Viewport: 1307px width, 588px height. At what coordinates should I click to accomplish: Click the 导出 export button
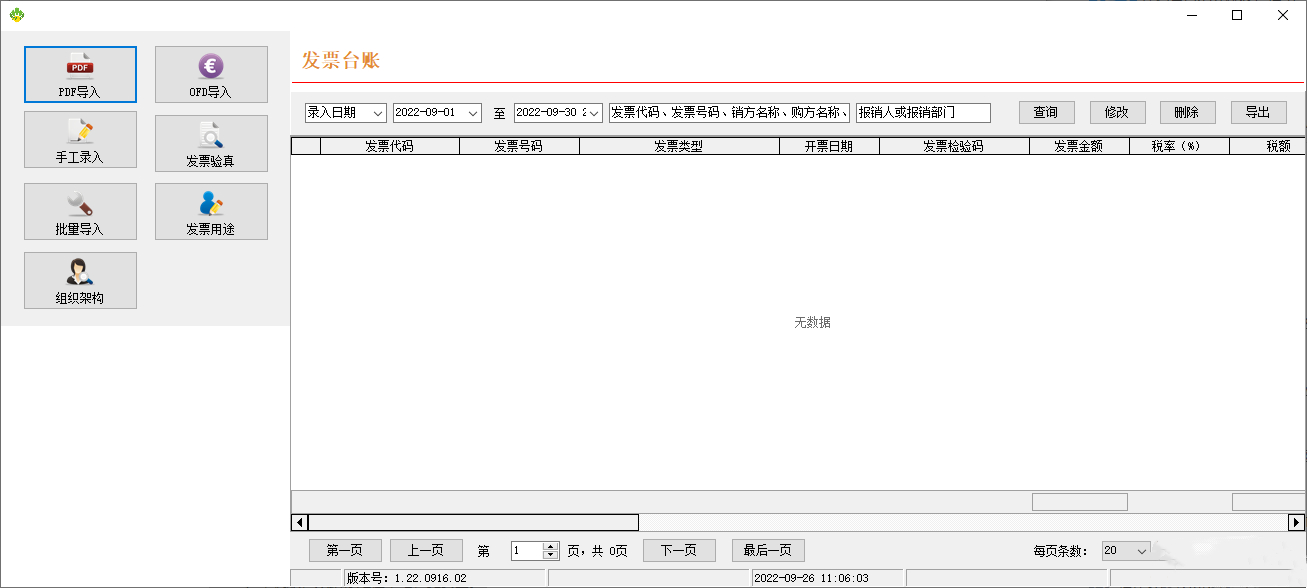(1258, 112)
